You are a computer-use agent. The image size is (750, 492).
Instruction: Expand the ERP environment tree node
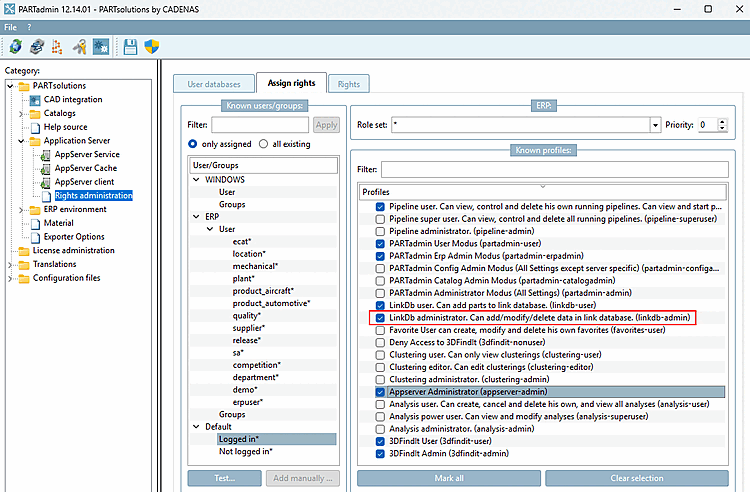[x=21, y=210]
